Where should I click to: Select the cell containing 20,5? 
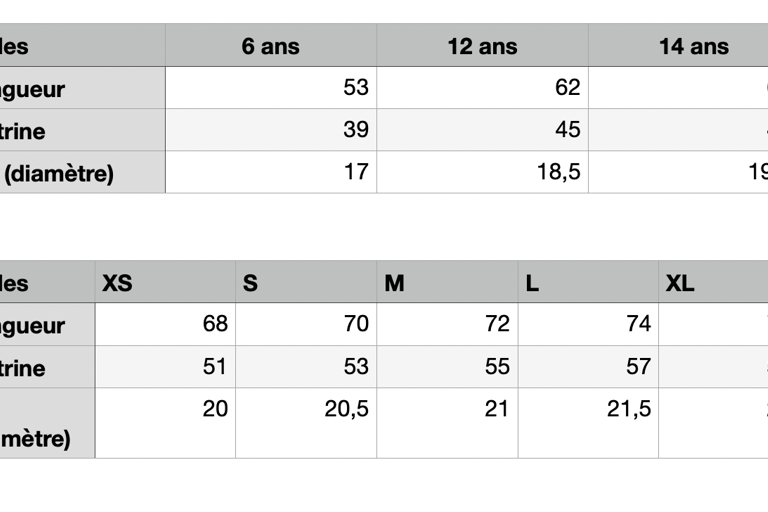[x=306, y=423]
